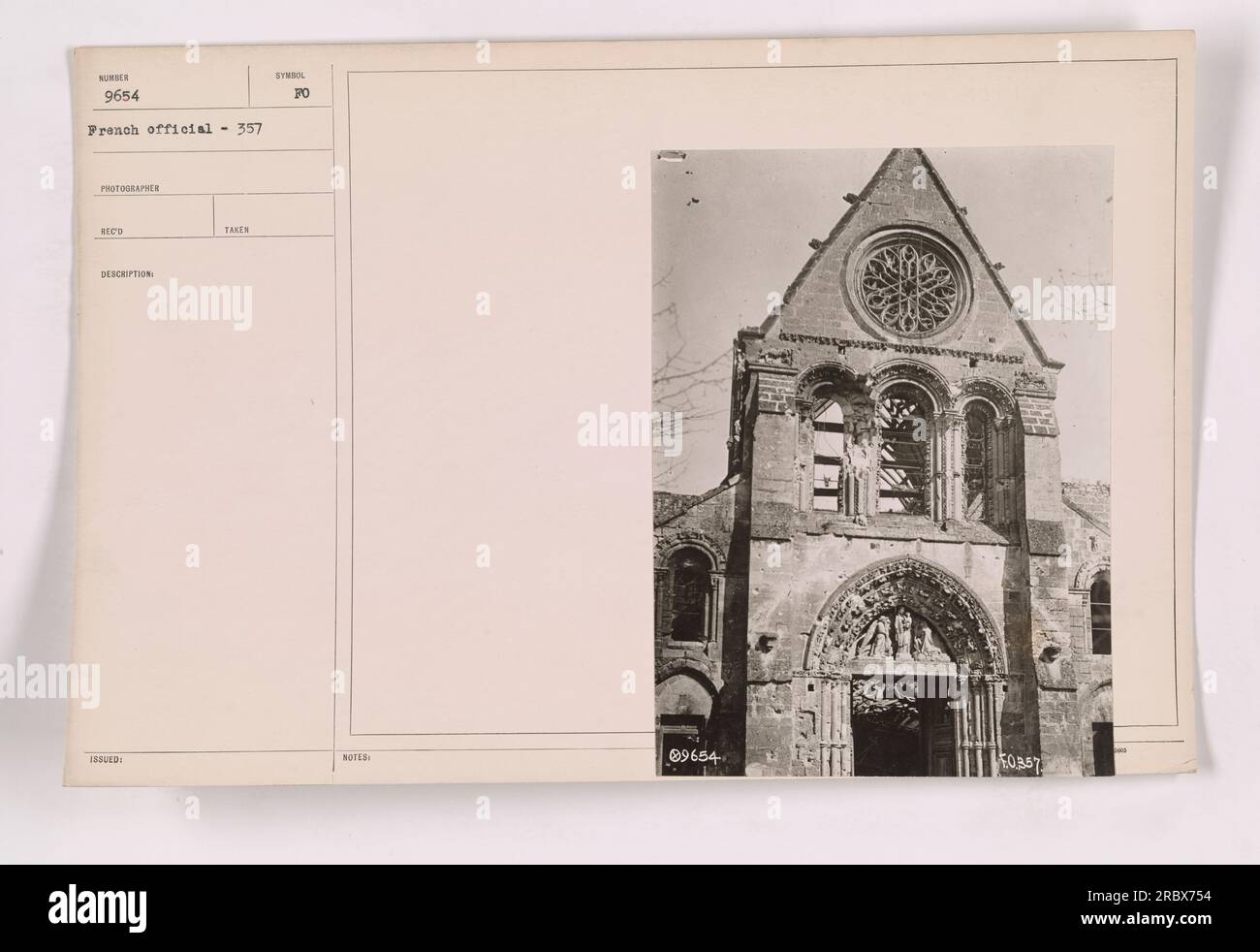Click the alamy watermark left of the church tower
This screenshot has height=952, width=1260.
tap(630, 427)
